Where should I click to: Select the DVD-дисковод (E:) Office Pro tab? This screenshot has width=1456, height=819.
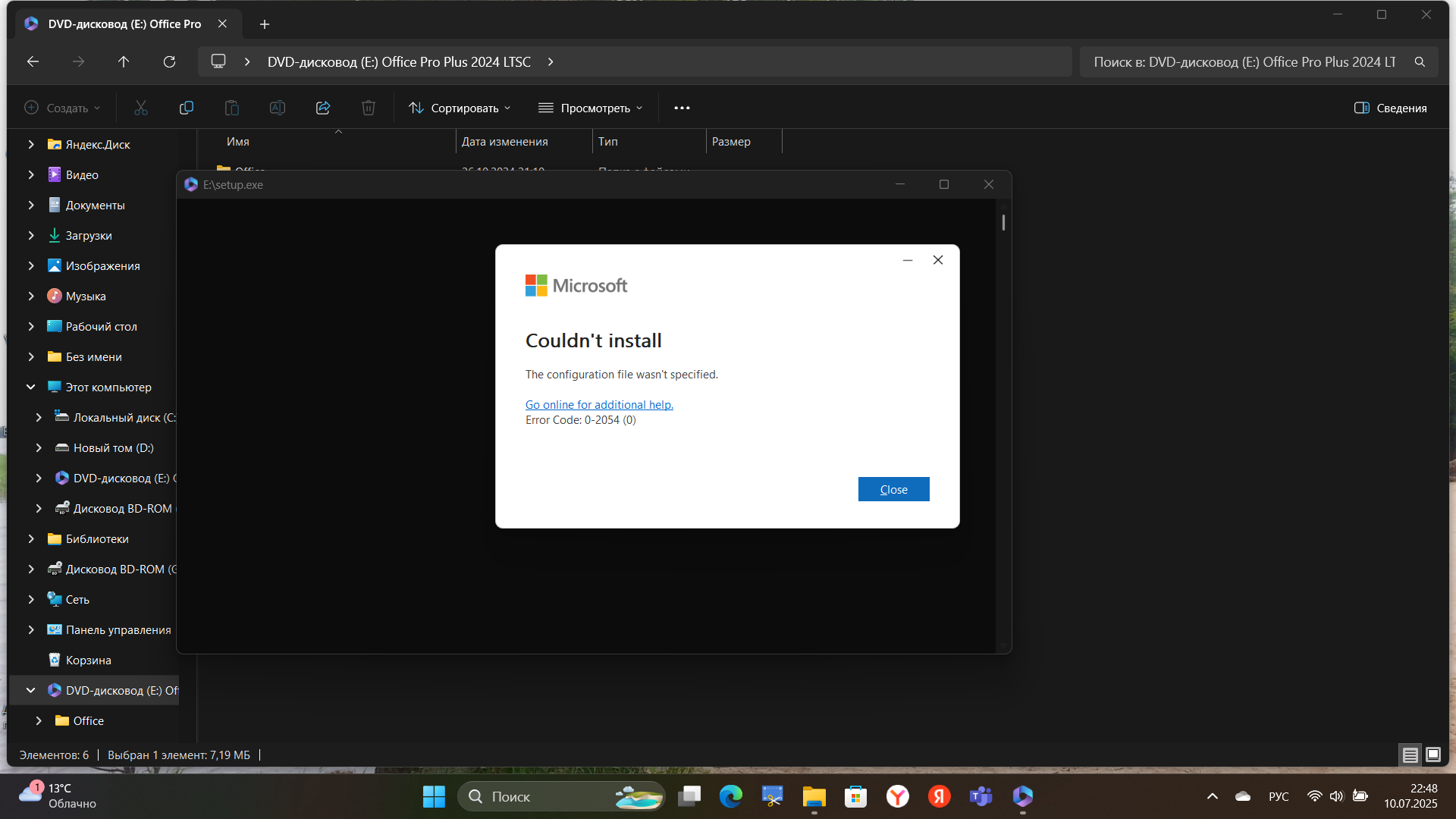coord(124,24)
